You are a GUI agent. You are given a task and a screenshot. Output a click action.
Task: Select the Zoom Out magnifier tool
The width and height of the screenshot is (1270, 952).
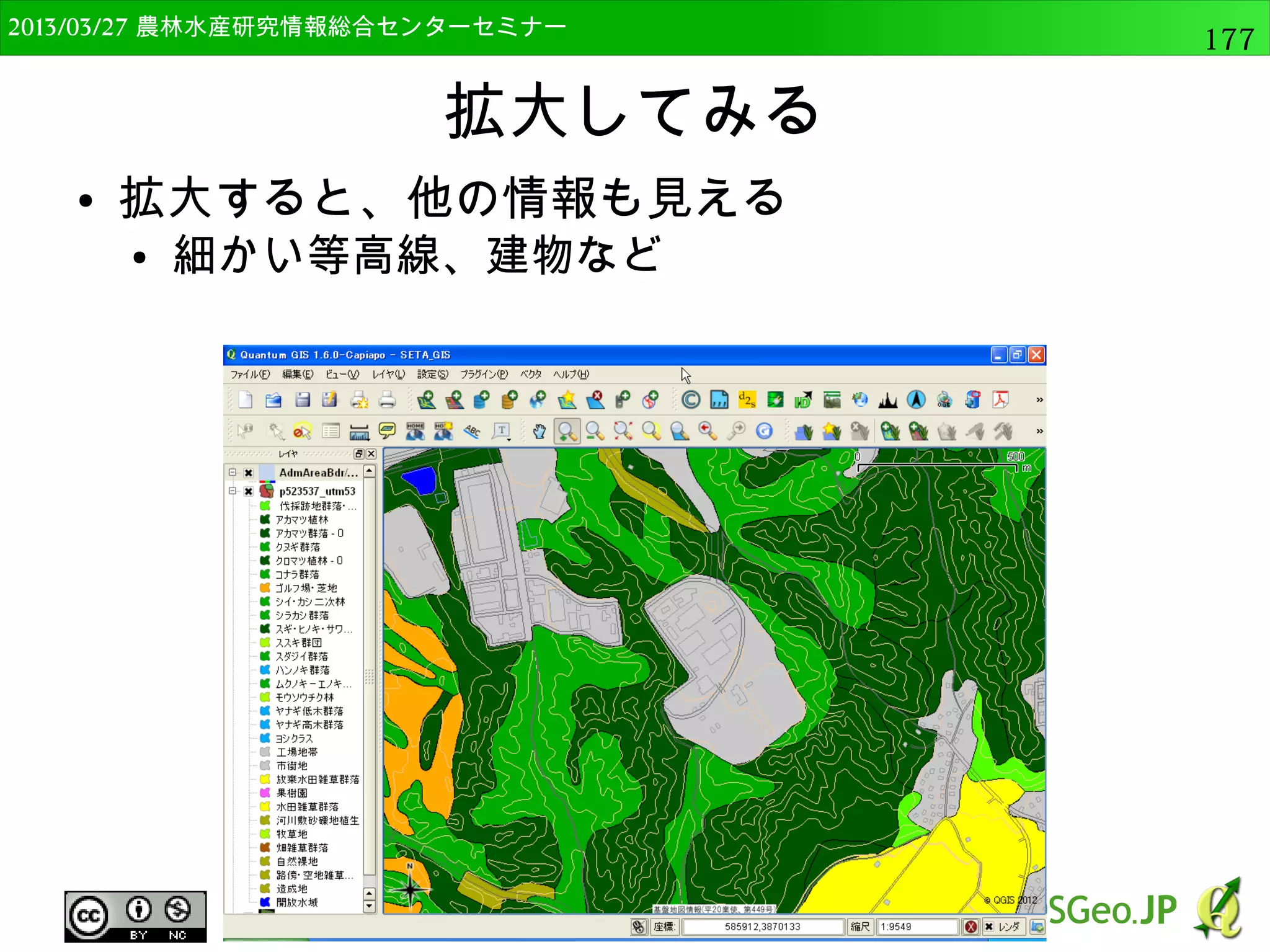pyautogui.click(x=595, y=431)
